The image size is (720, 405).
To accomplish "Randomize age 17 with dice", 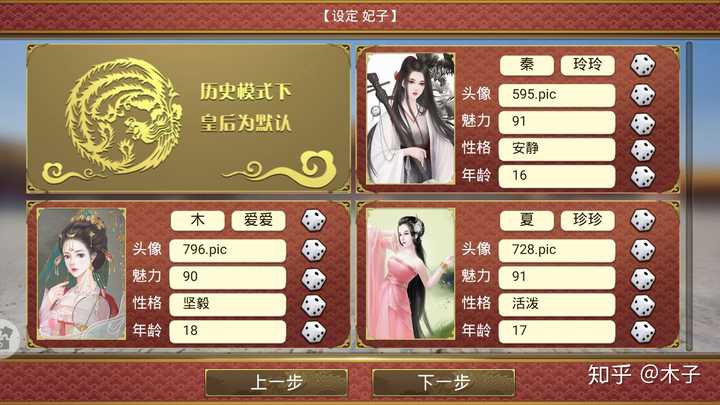I will (x=642, y=332).
